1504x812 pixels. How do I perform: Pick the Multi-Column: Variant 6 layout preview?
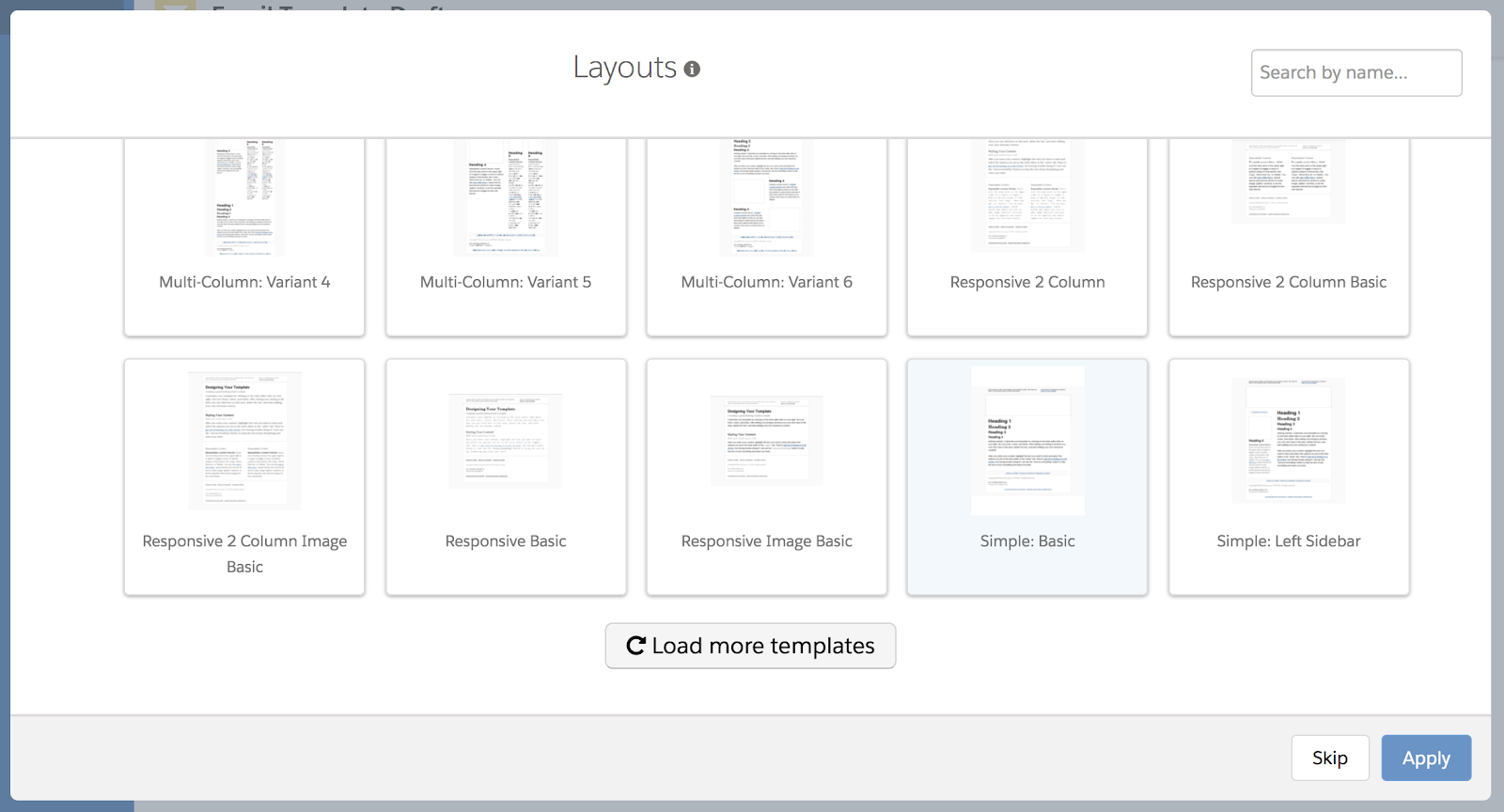[766, 198]
